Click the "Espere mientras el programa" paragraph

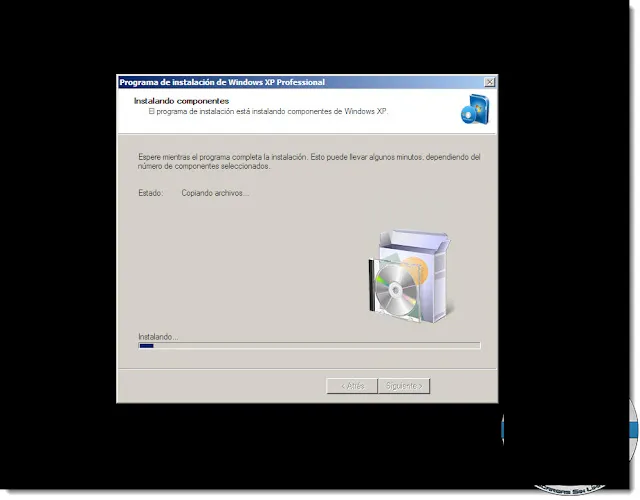pos(309,162)
